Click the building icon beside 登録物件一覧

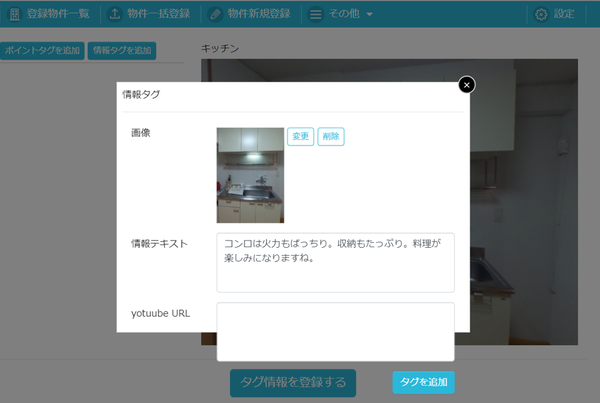point(14,14)
